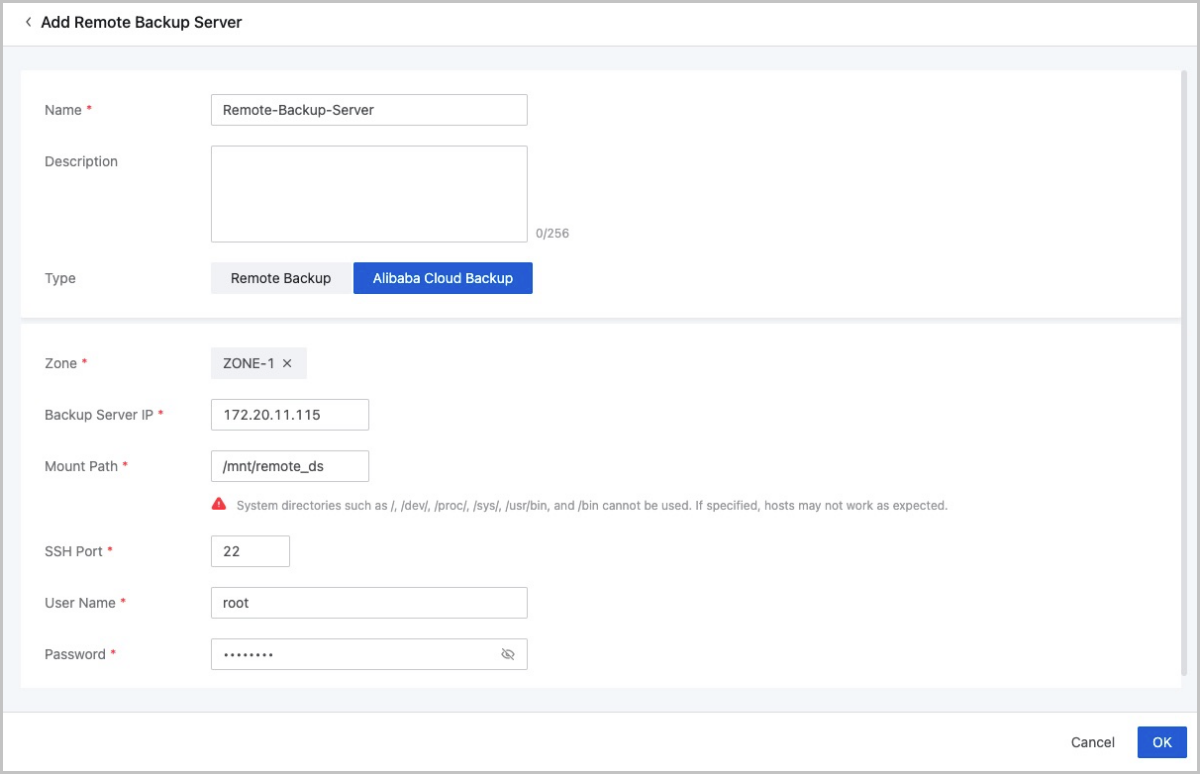Show password using the eye icon
Viewport: 1200px width, 774px height.
[x=507, y=654]
